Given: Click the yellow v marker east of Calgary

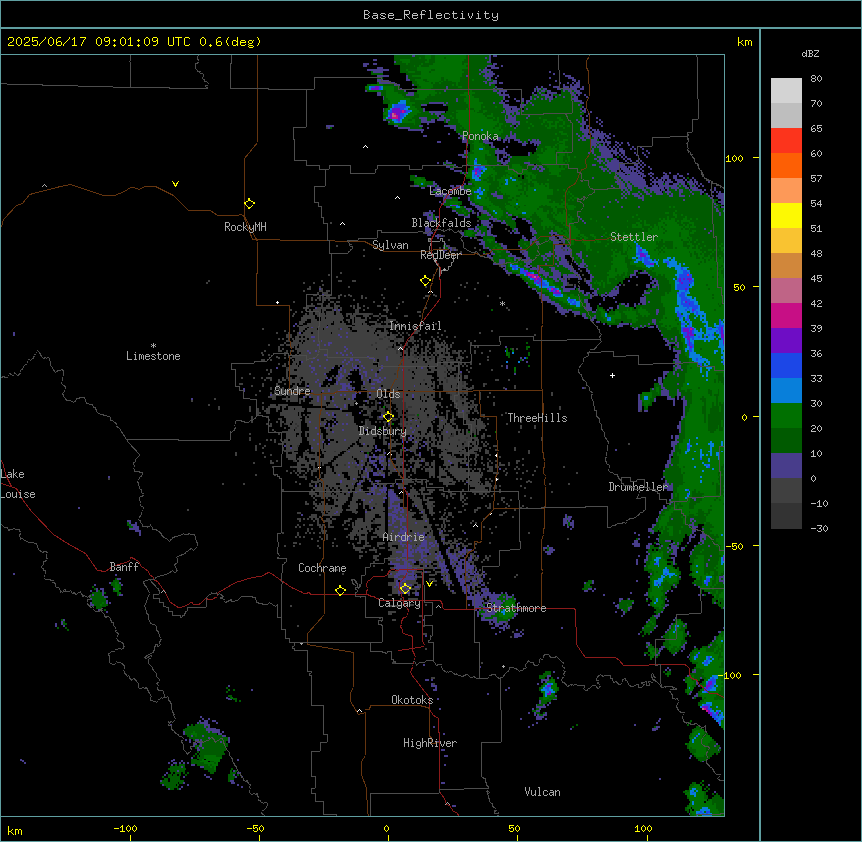Looking at the screenshot, I should click(x=429, y=584).
